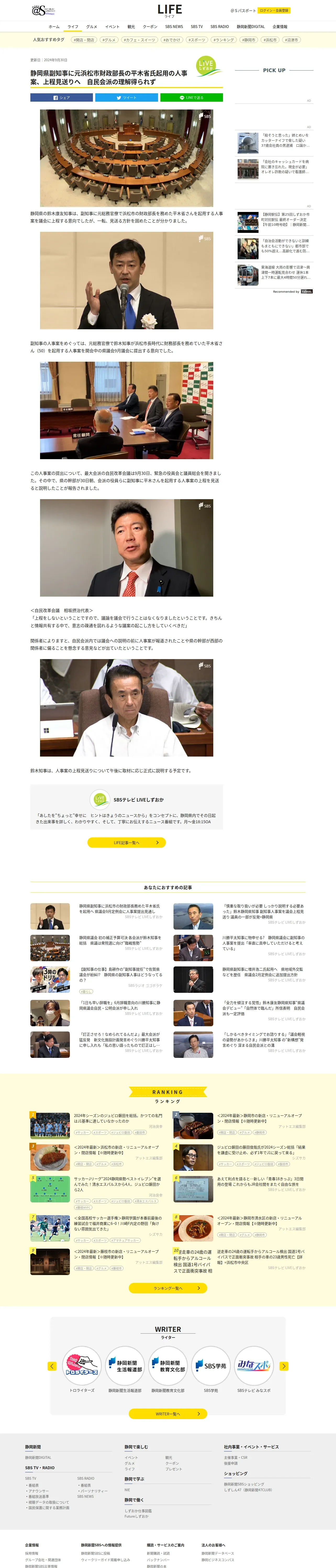336x1568 pixels.
Task: Open footer link 採用情報
Action: 32,1553
